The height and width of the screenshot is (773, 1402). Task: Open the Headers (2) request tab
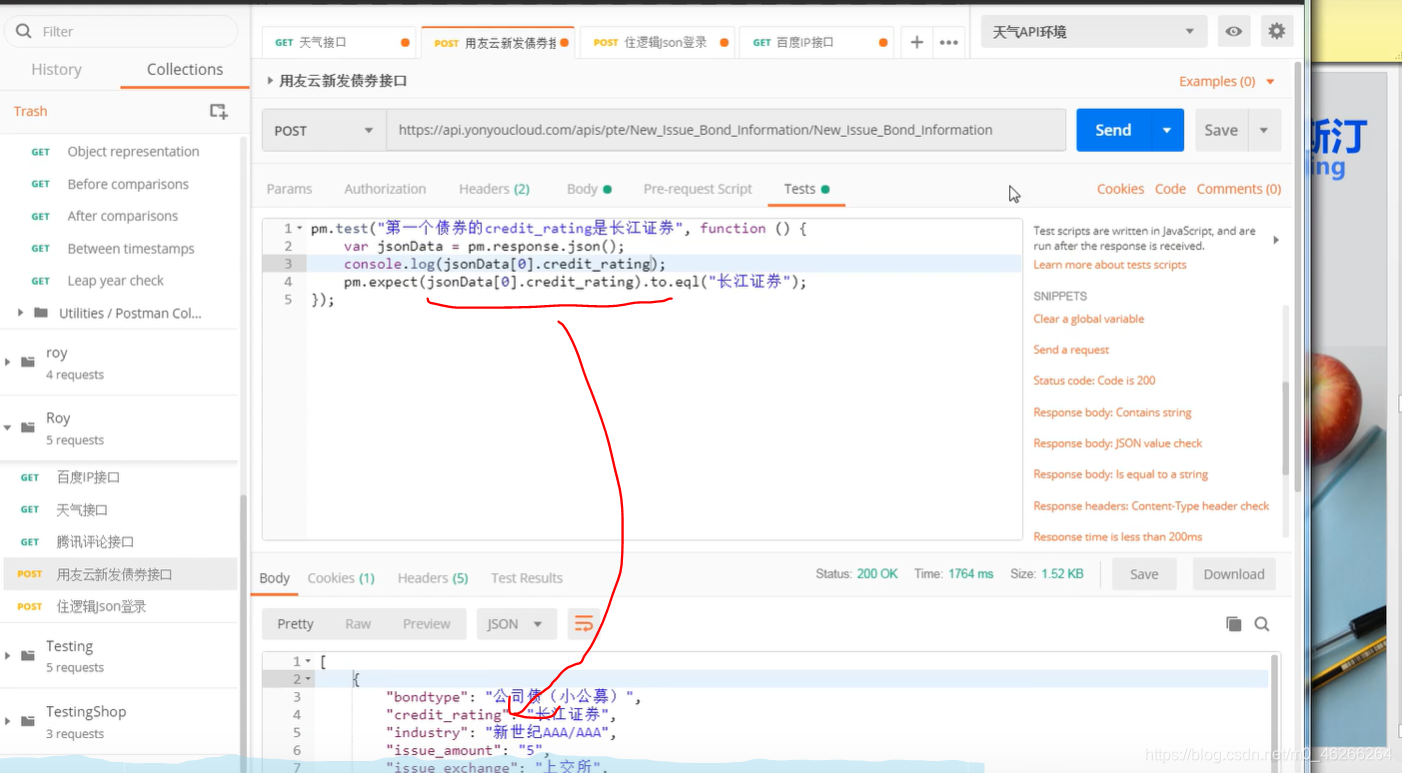point(494,189)
